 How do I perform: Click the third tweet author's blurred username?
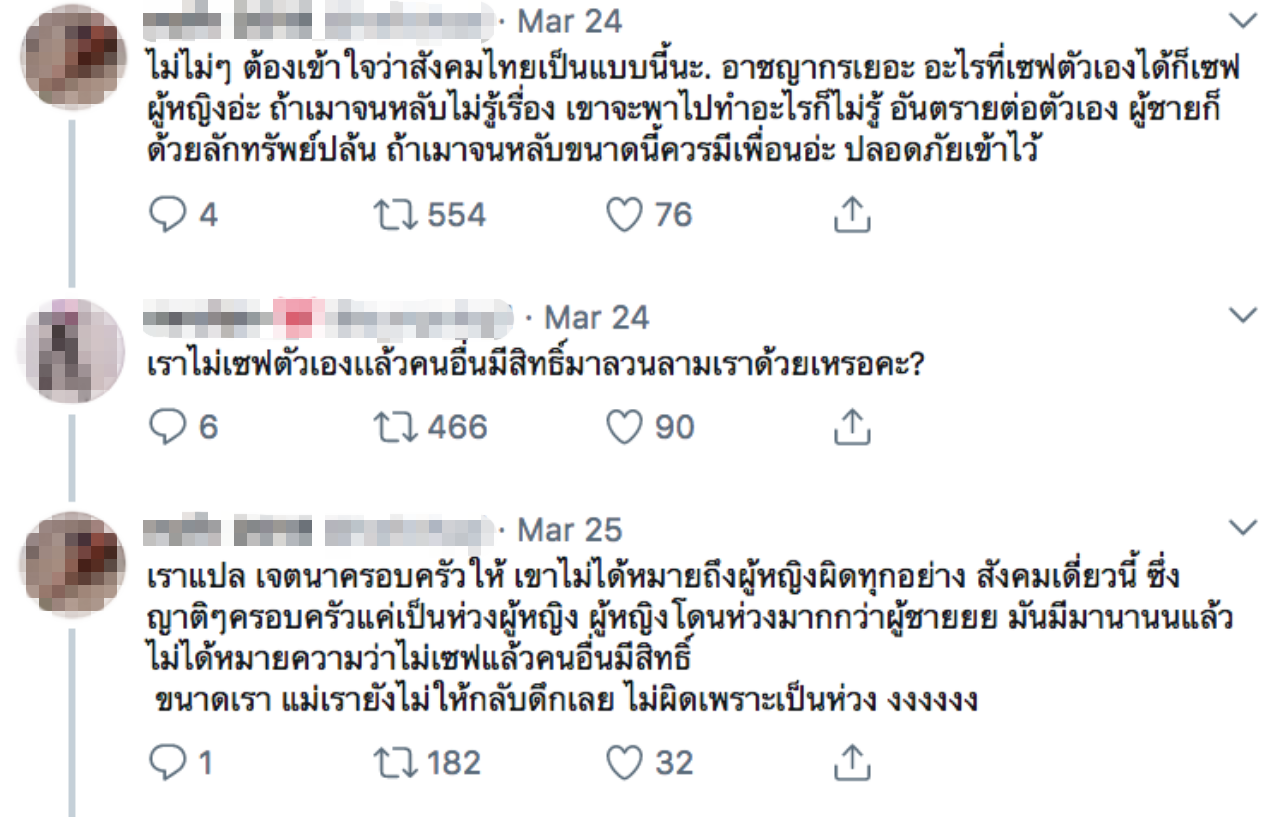318,529
